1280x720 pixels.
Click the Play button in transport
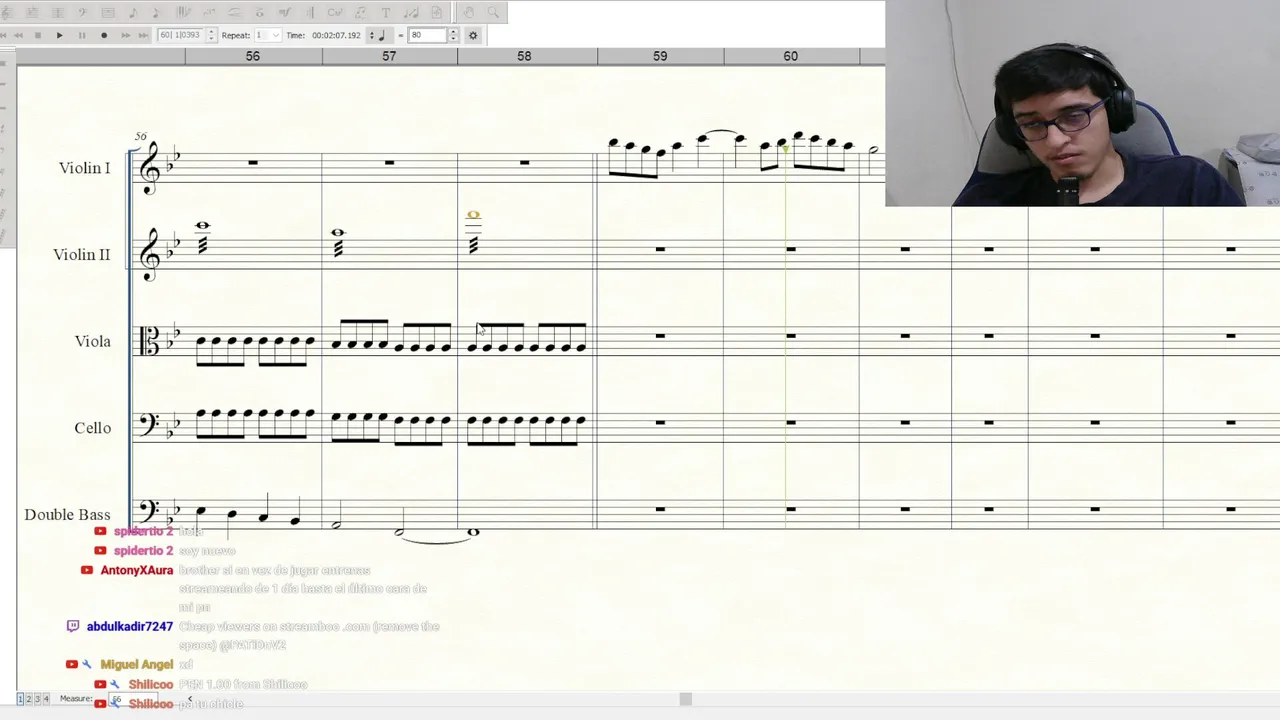59,35
